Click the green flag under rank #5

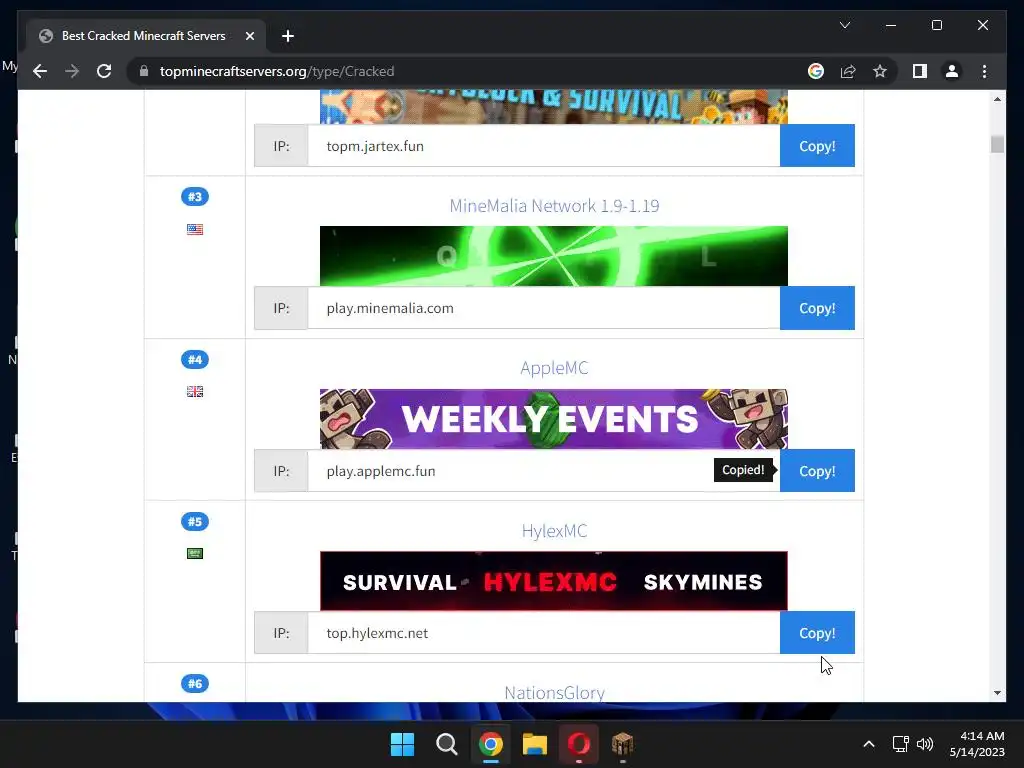195,553
